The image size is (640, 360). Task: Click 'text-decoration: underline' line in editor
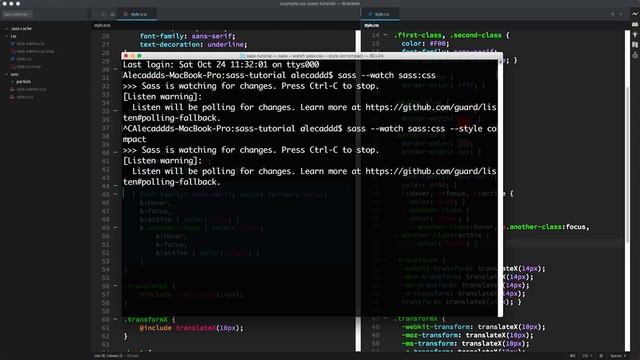(x=193, y=44)
